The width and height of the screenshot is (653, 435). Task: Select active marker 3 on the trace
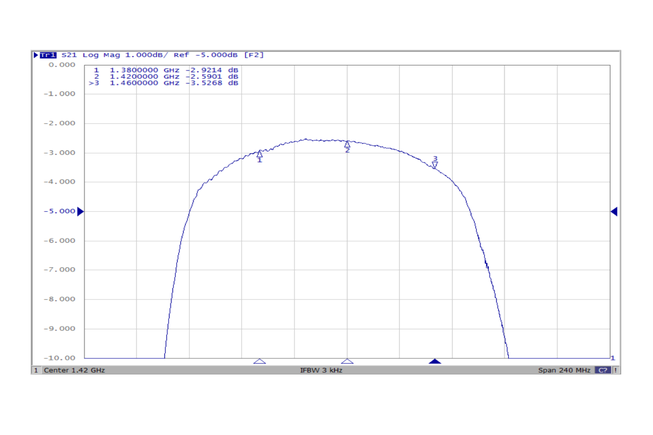[435, 162]
